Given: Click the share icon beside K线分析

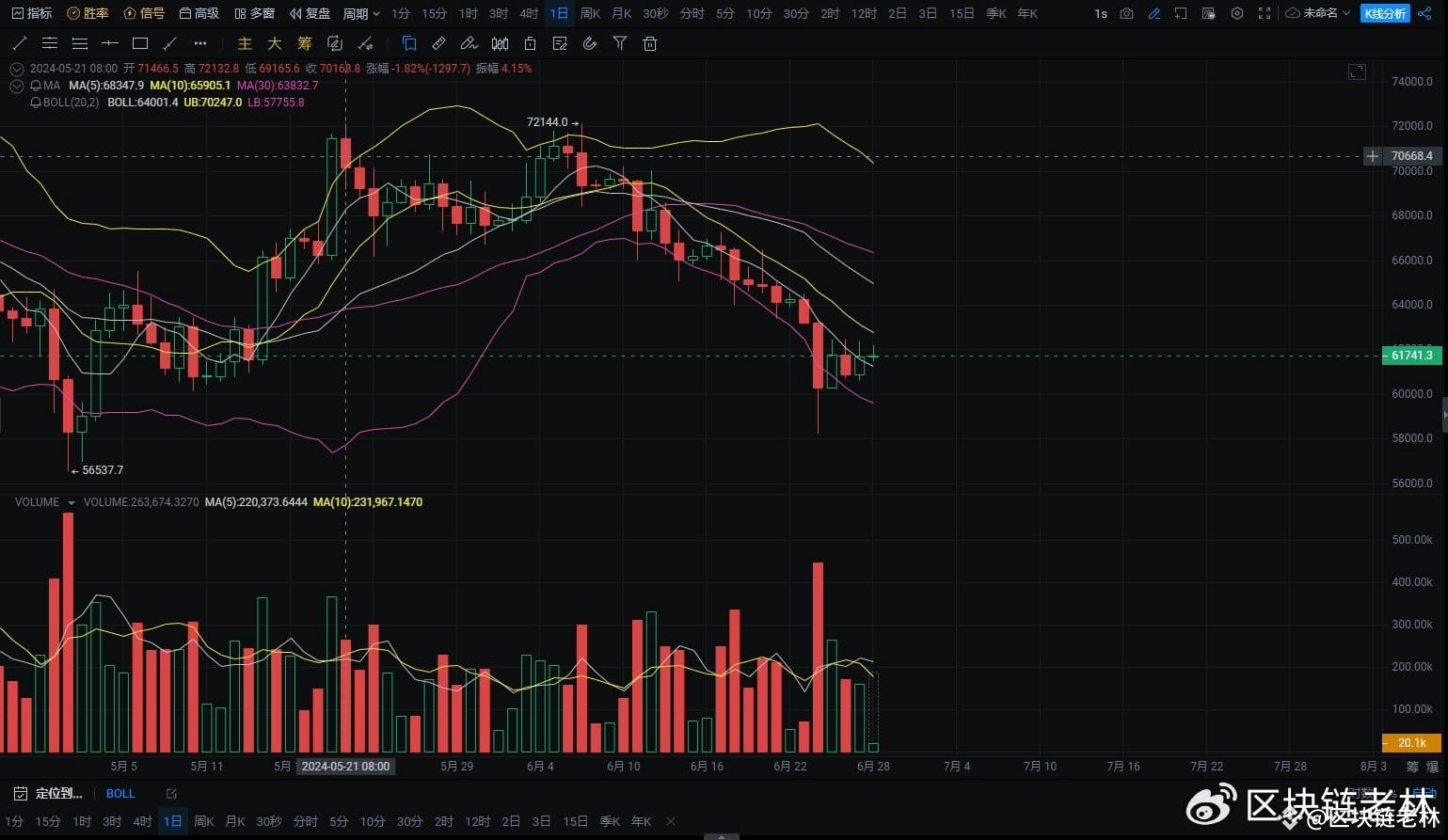Looking at the screenshot, I should (1424, 13).
